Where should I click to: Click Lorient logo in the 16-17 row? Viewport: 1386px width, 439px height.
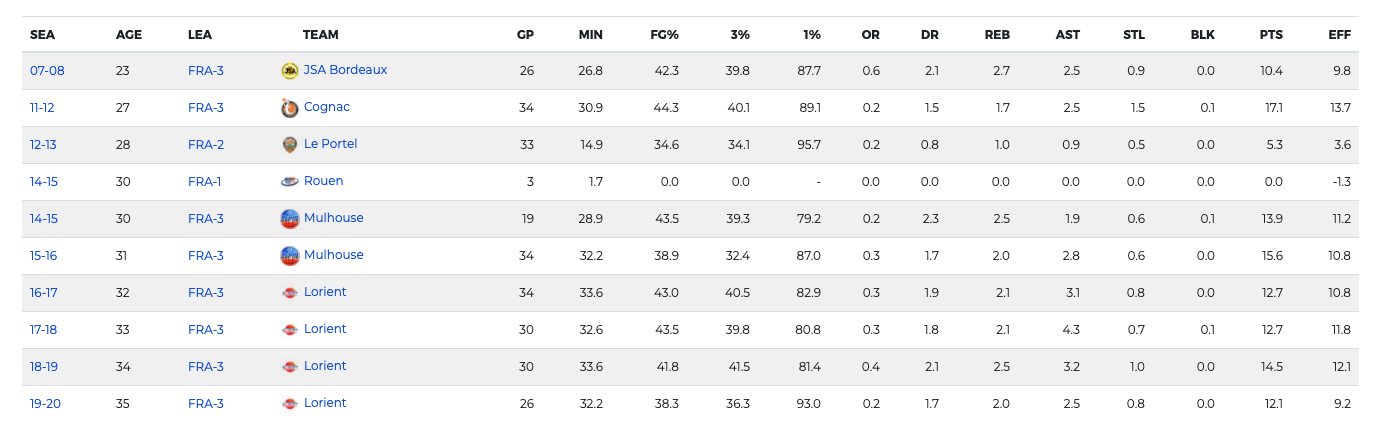coord(290,293)
